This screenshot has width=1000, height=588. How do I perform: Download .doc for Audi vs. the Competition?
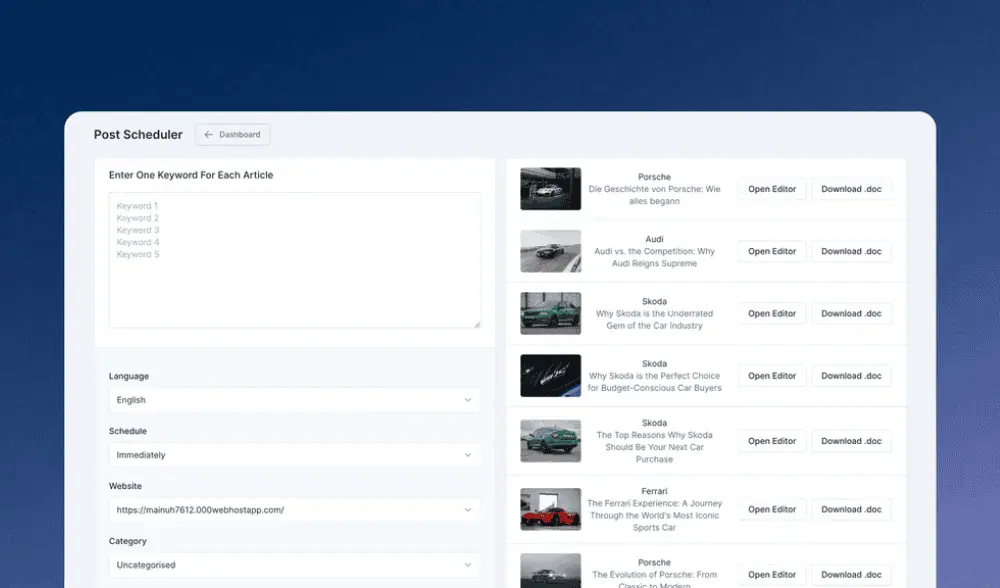coord(851,252)
